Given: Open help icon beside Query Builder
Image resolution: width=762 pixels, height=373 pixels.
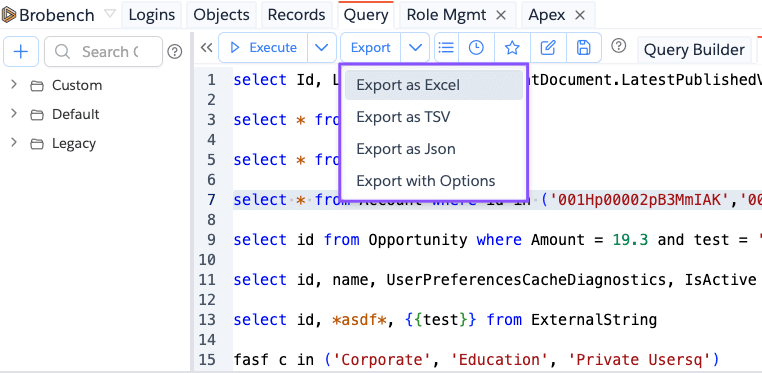Looking at the screenshot, I should click(618, 46).
